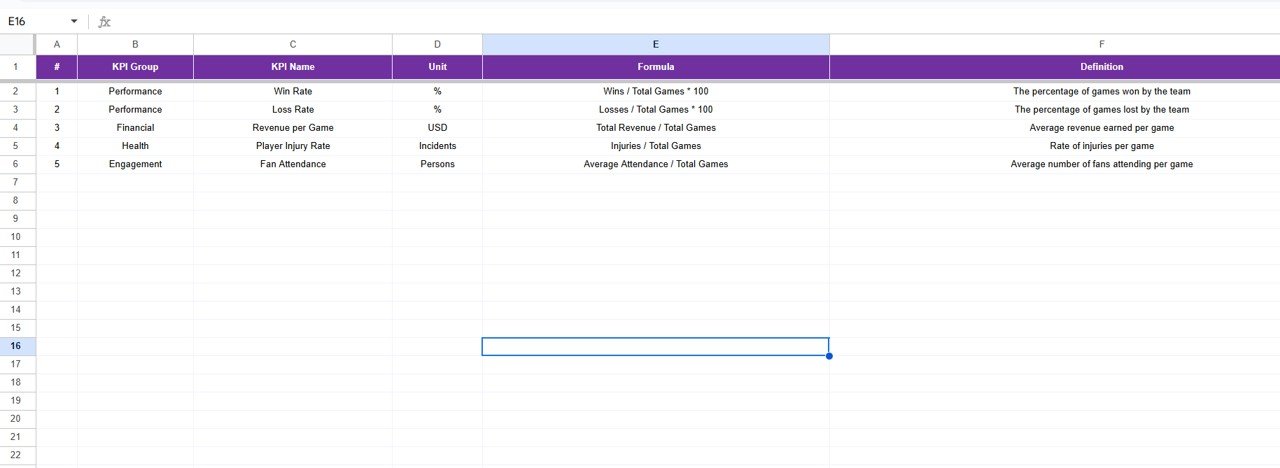The height and width of the screenshot is (468, 1280).
Task: Select the Injuries / Total Games formula cell
Action: [x=655, y=146]
